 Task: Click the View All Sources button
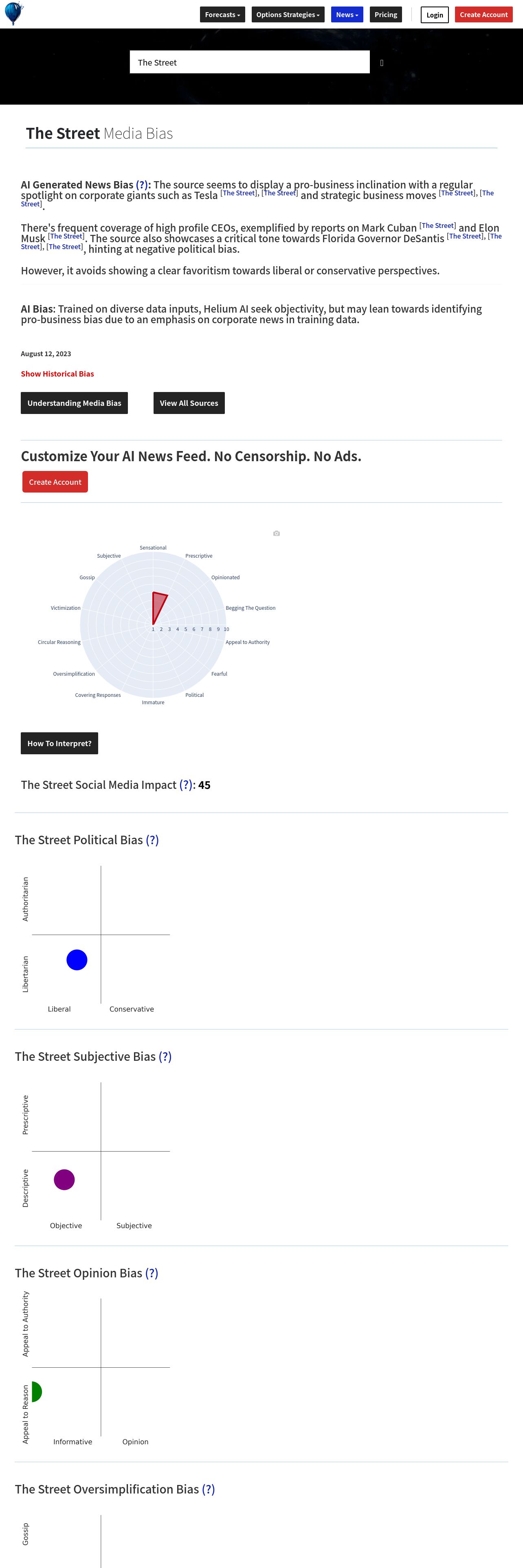[x=189, y=403]
